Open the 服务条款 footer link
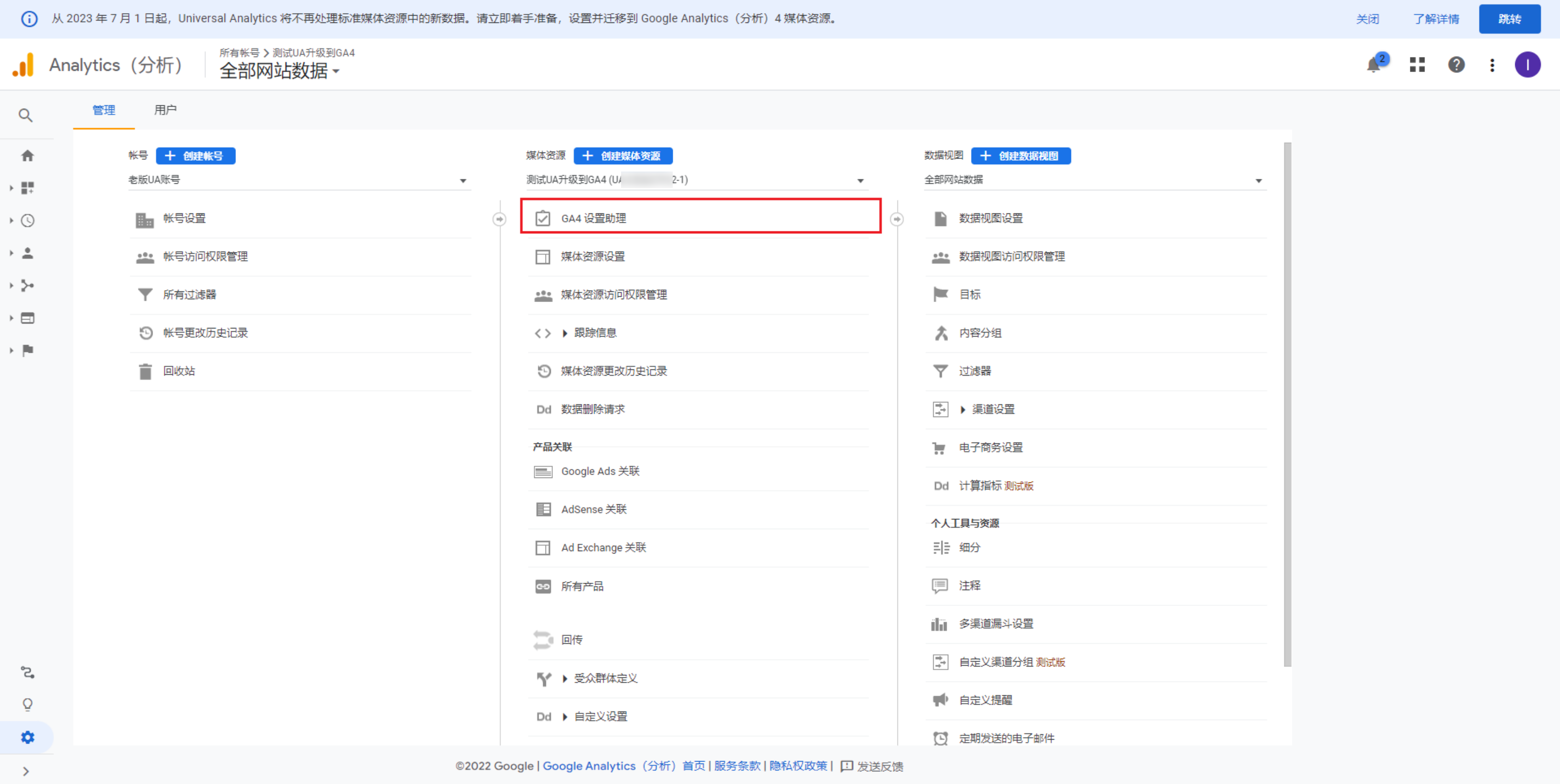Screen dimensions: 1560x784 737,766
